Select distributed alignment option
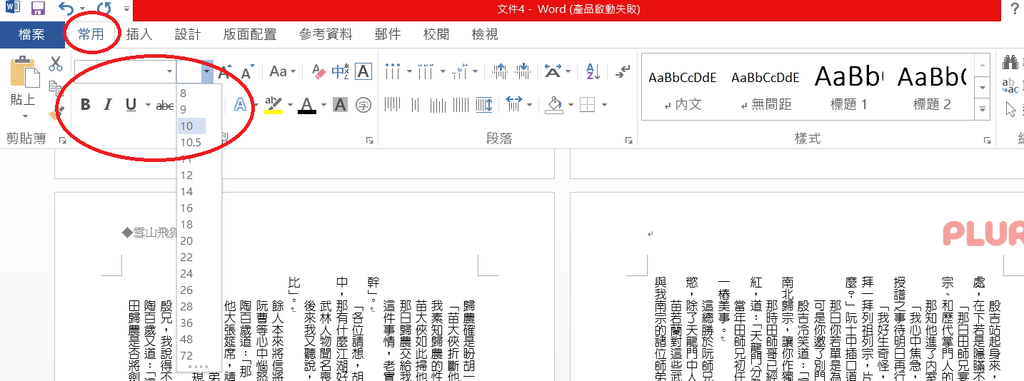The height and width of the screenshot is (381, 1024). coord(484,104)
